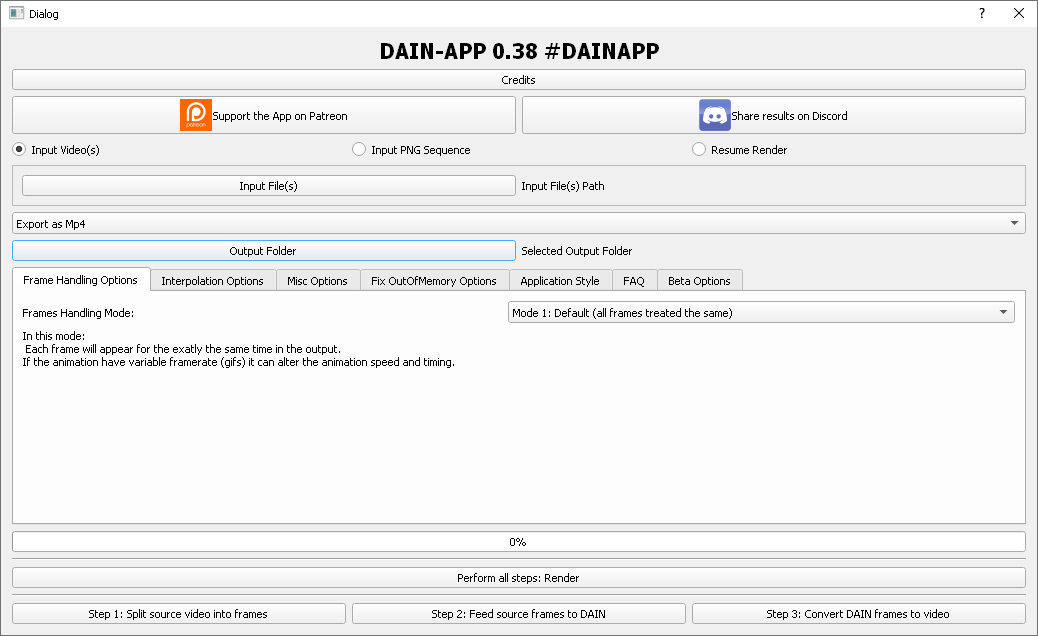Click the Patreon icon
The width and height of the screenshot is (1038, 636).
click(195, 115)
